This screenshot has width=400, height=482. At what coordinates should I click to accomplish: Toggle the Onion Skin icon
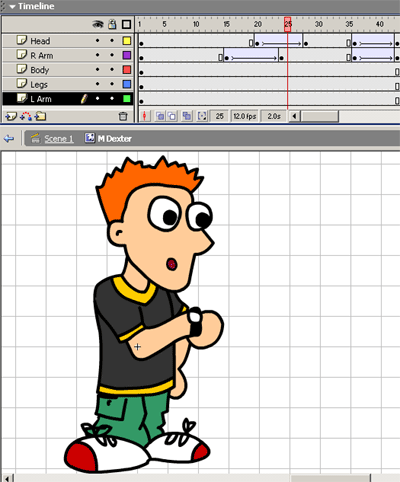click(160, 116)
